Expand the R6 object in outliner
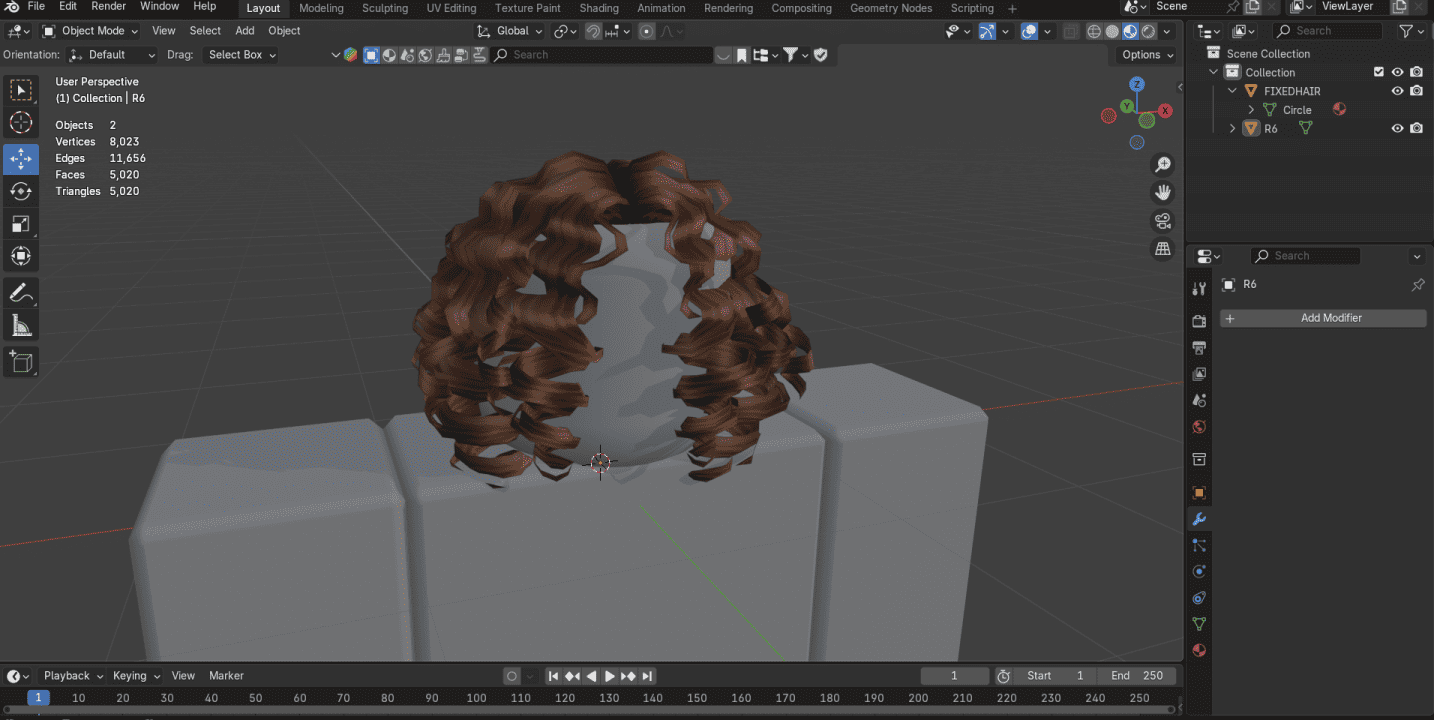Image resolution: width=1434 pixels, height=720 pixels. (x=1232, y=128)
